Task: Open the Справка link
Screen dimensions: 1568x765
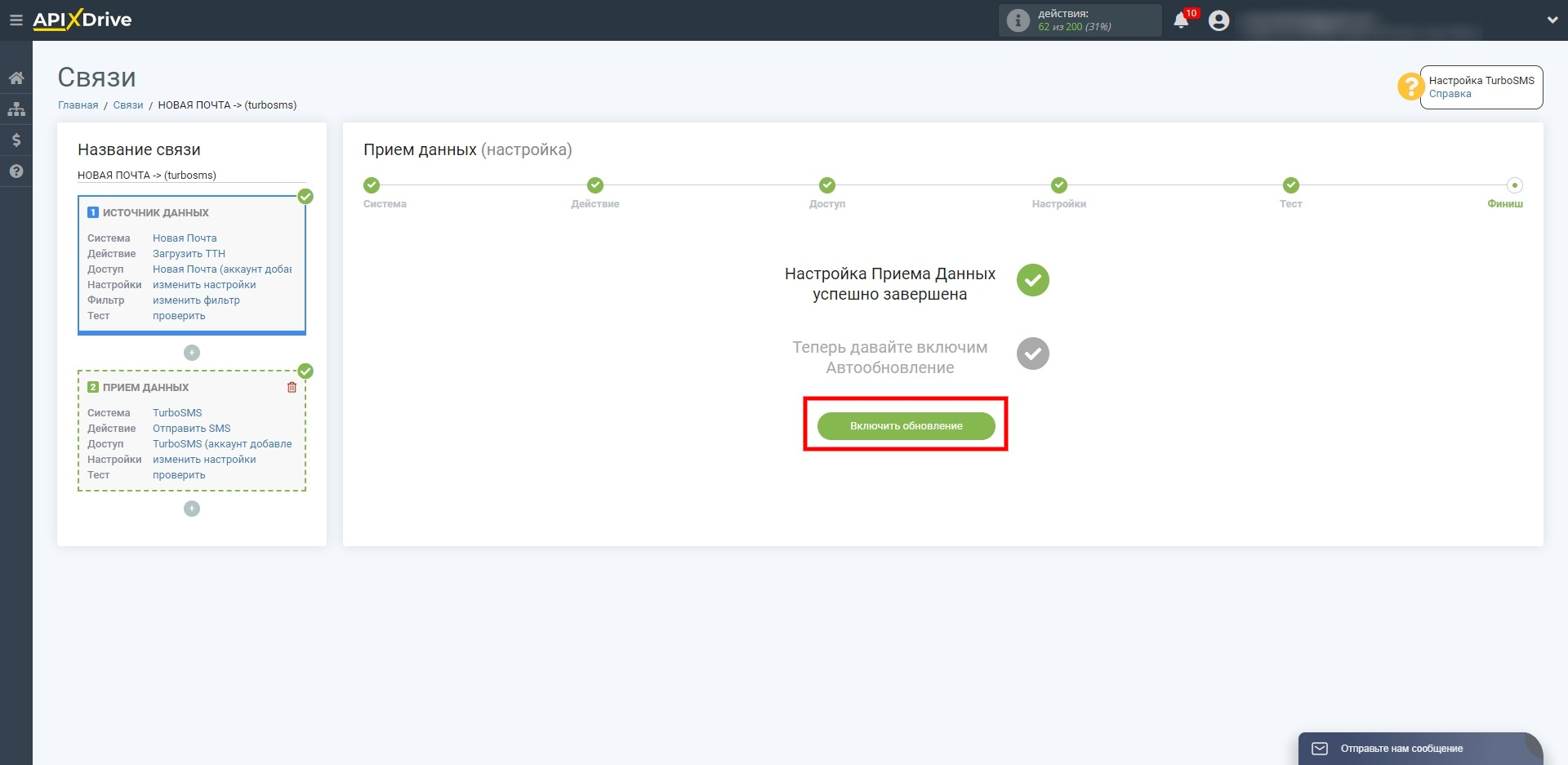Action: (x=1450, y=94)
